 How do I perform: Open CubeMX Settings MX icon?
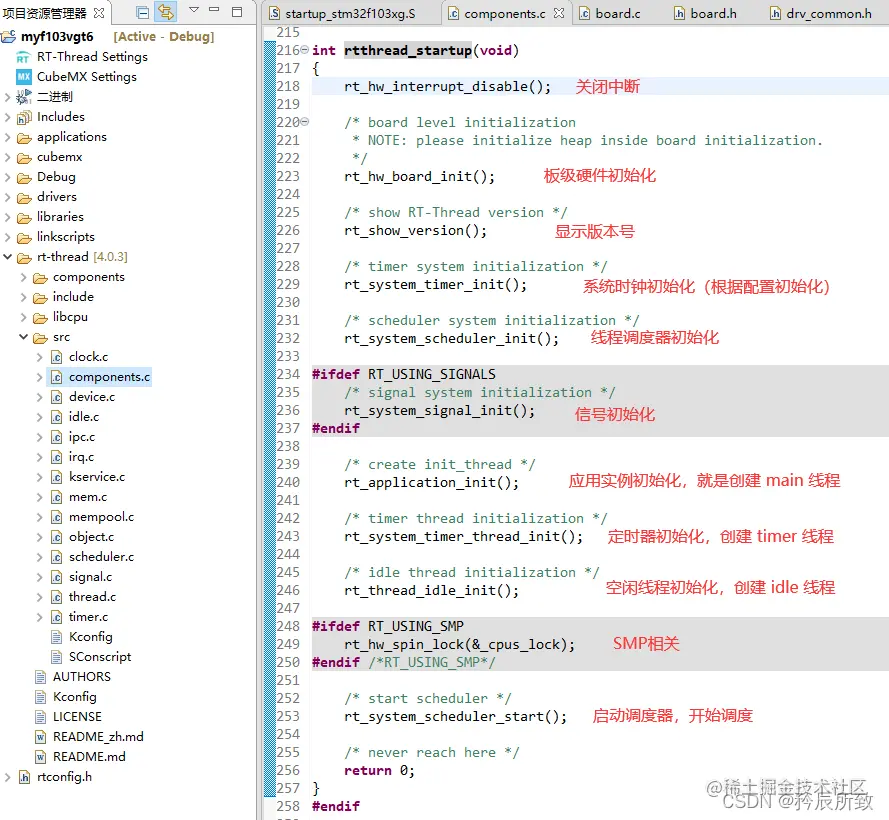24,77
